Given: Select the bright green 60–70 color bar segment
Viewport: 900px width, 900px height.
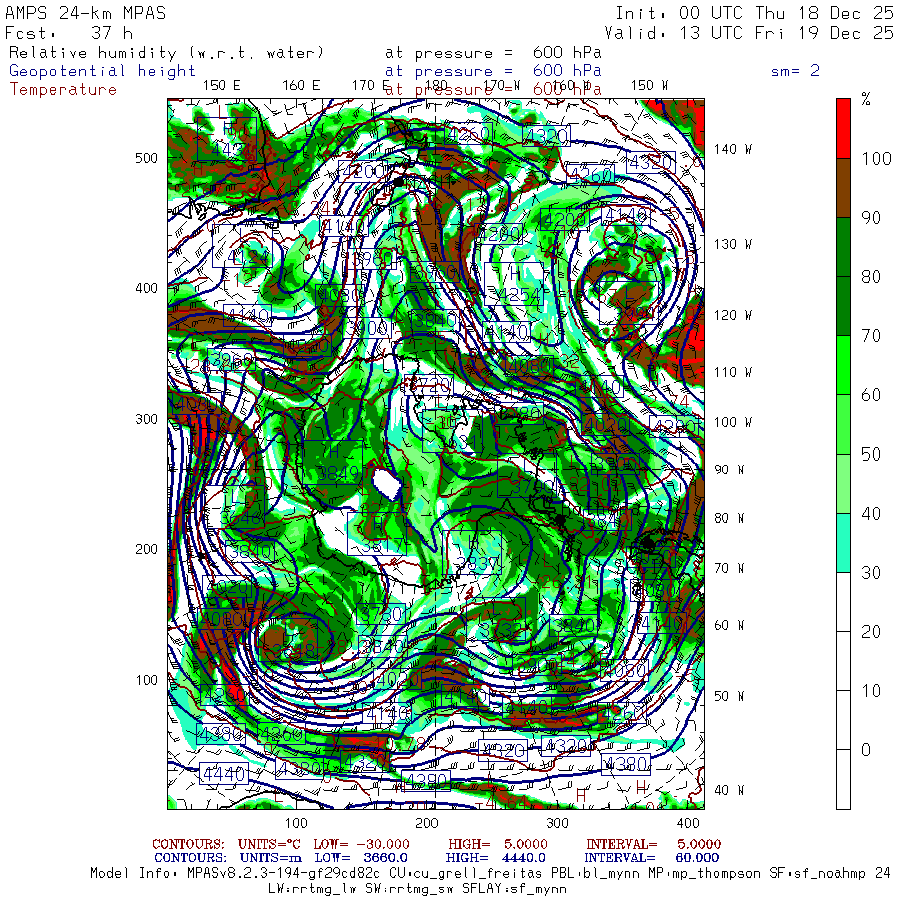Looking at the screenshot, I should pyautogui.click(x=843, y=365).
